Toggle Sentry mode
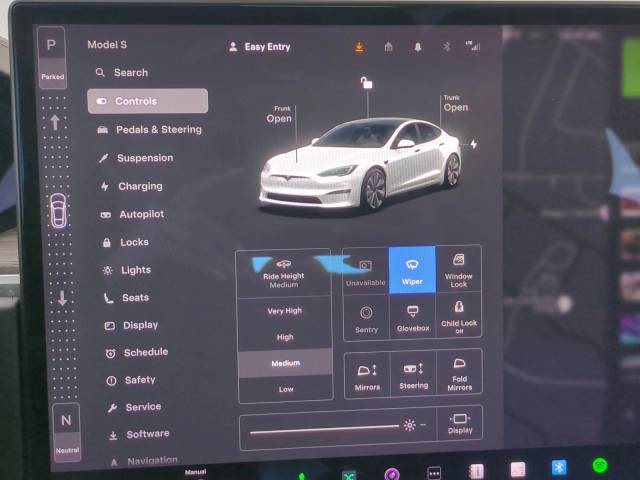Image resolution: width=640 pixels, height=480 pixels. pyautogui.click(x=366, y=319)
